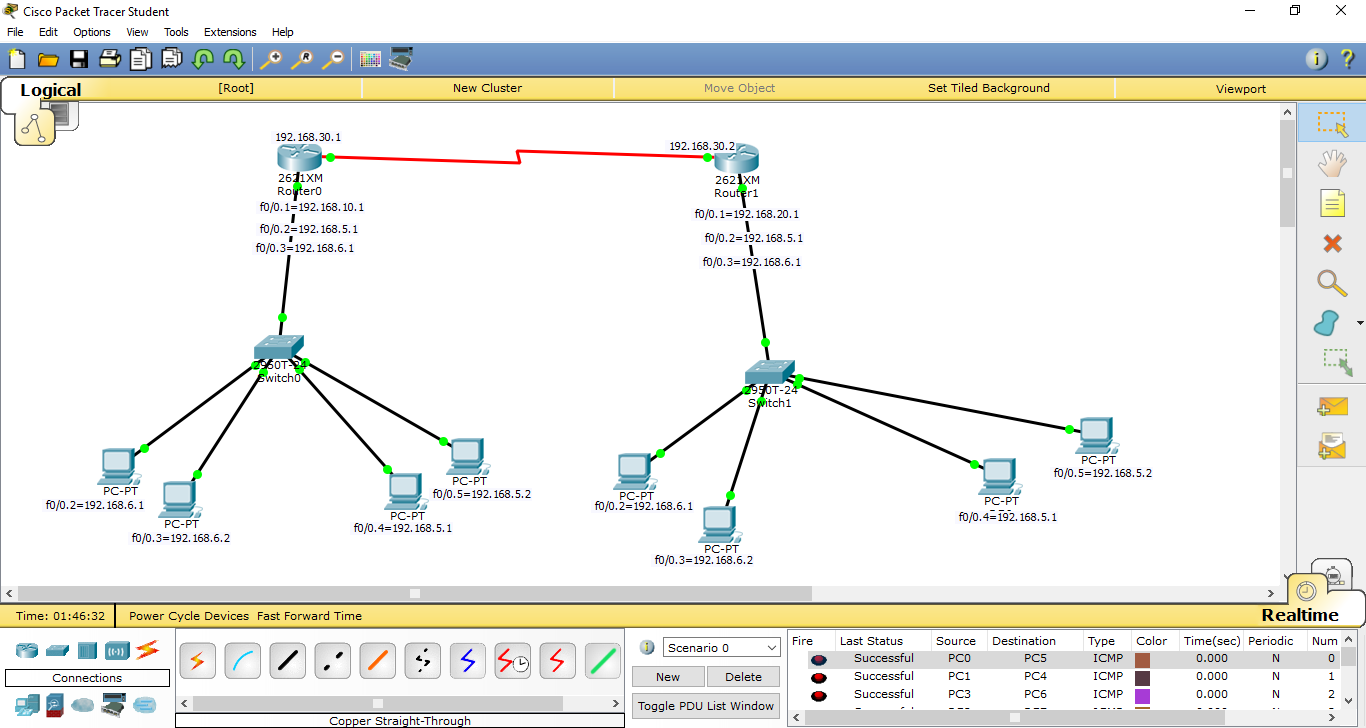Click the Add Simple PDU envelope tool
The width and height of the screenshot is (1366, 728).
1334,406
